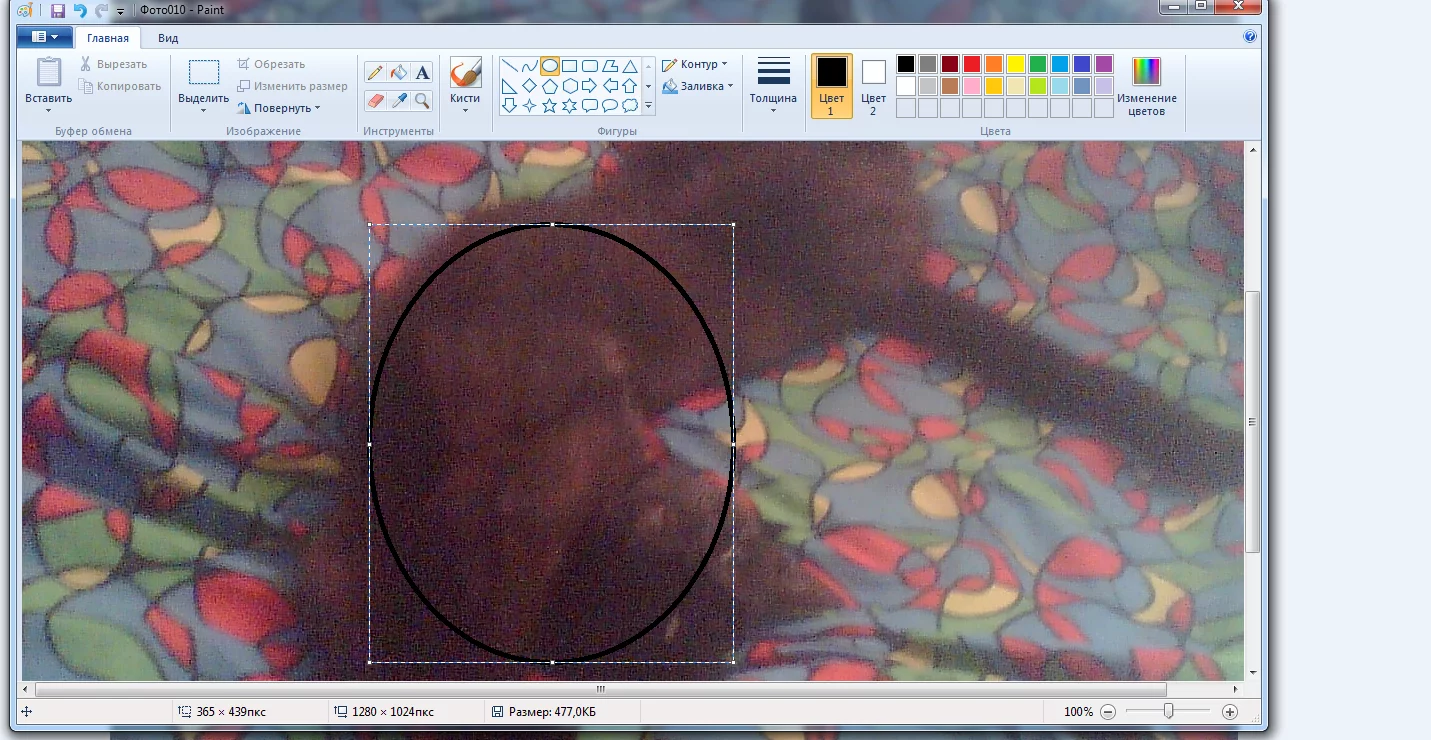The height and width of the screenshot is (740, 1431).
Task: Open the blue Paint file menu button
Action: pyautogui.click(x=45, y=37)
